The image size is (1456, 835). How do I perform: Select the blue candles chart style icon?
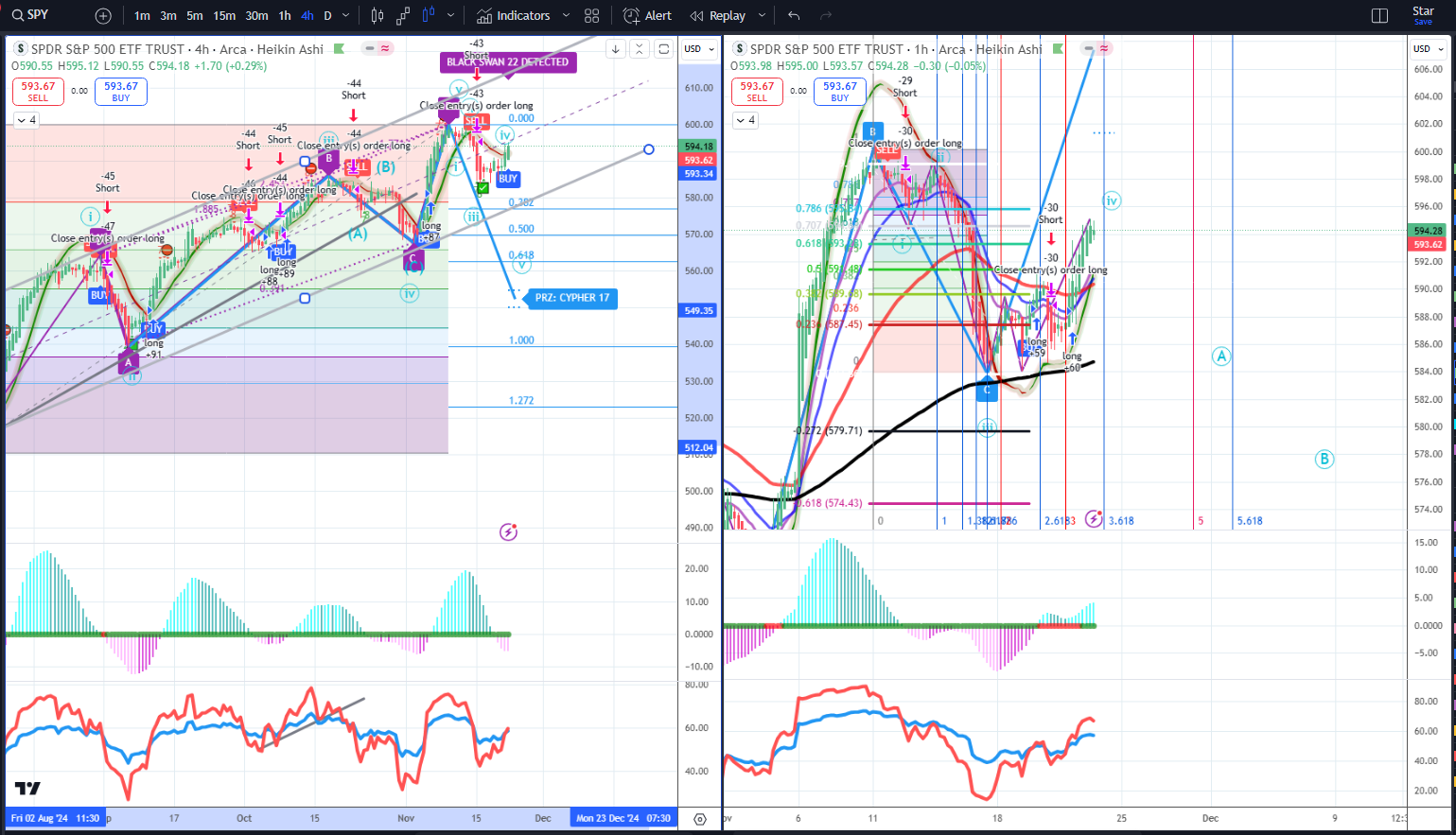[429, 16]
